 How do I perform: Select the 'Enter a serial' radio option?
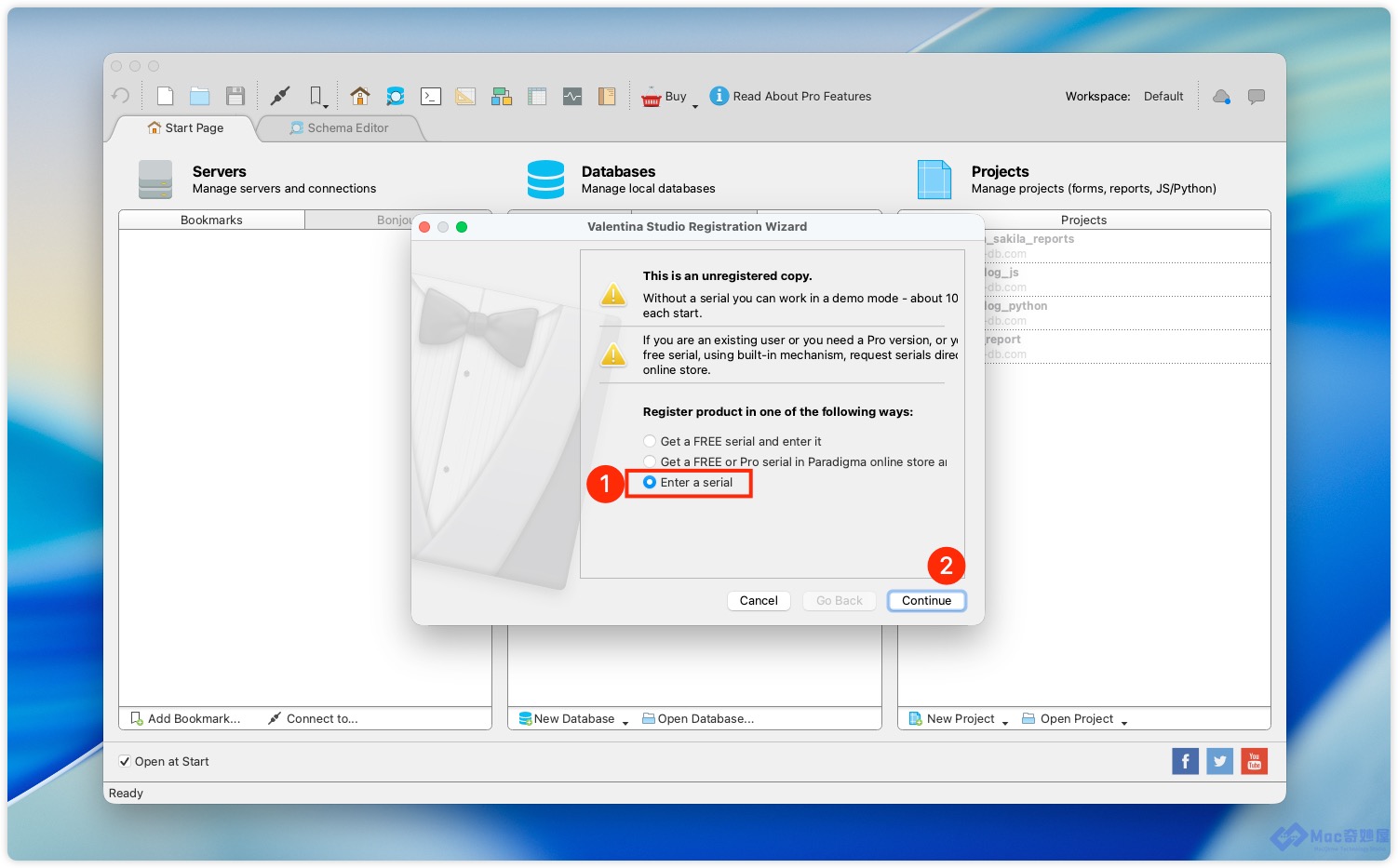pyautogui.click(x=688, y=482)
